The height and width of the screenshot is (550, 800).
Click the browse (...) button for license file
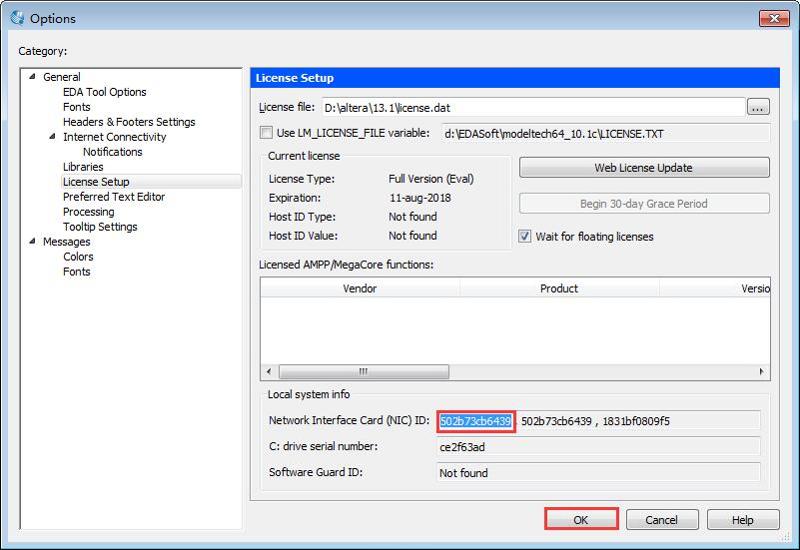pyautogui.click(x=758, y=107)
